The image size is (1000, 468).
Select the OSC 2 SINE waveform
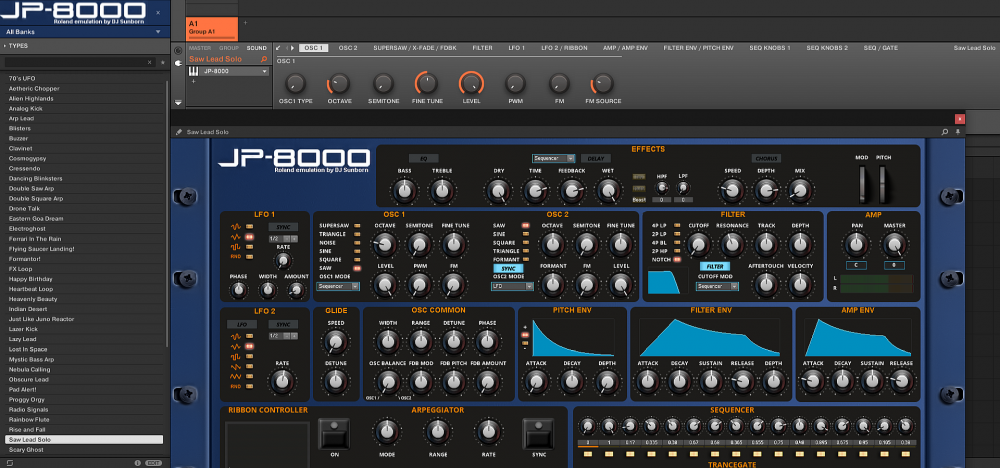tap(525, 234)
